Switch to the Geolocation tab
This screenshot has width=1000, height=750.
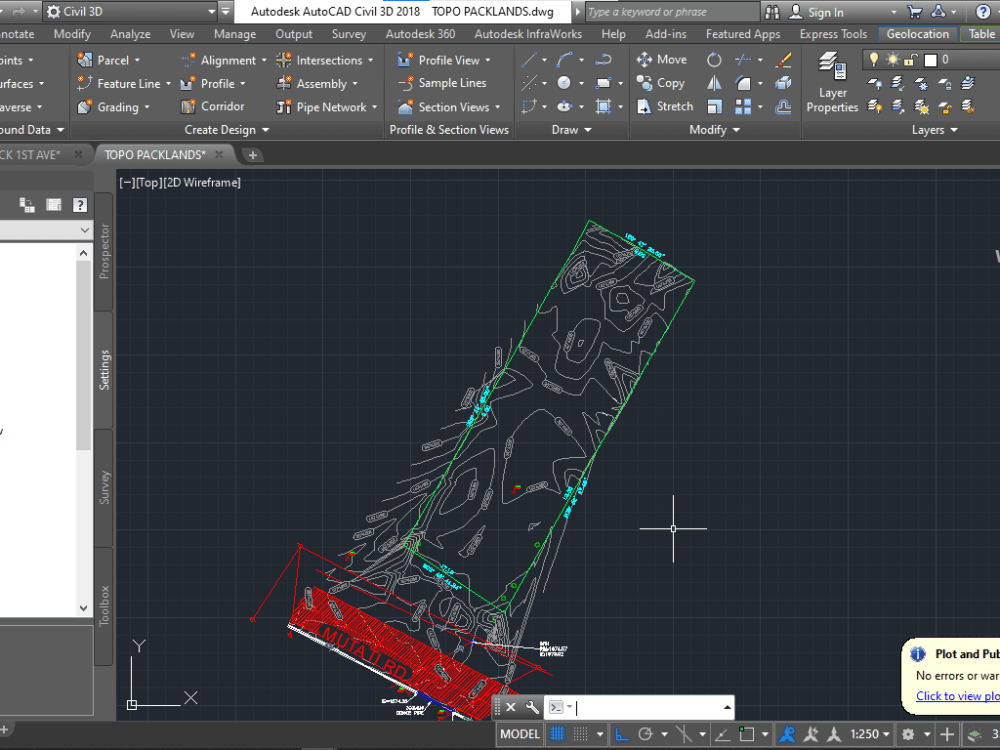pyautogui.click(x=918, y=34)
